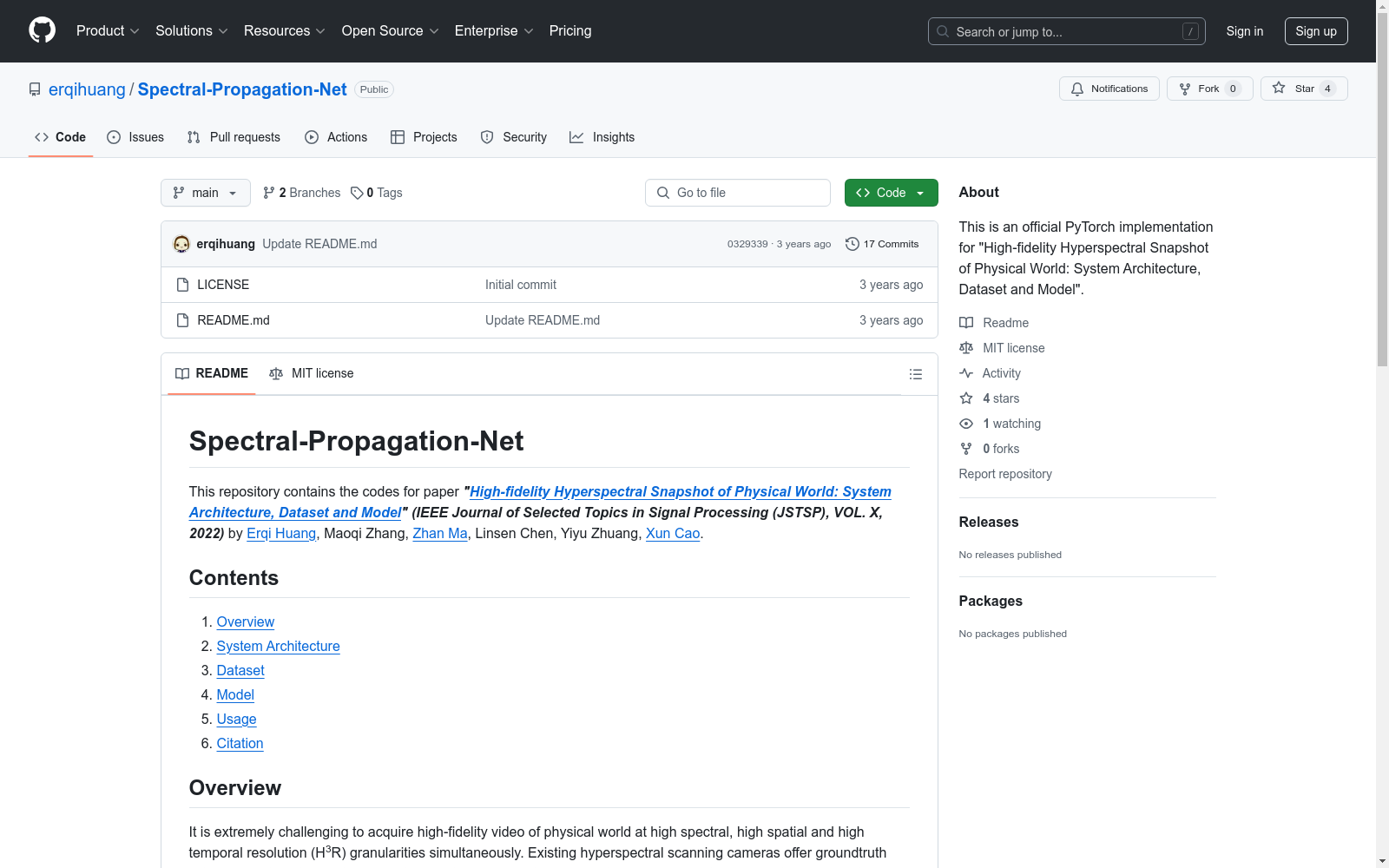View the 2 Branches link
Image resolution: width=1389 pixels, height=868 pixels.
(x=302, y=193)
